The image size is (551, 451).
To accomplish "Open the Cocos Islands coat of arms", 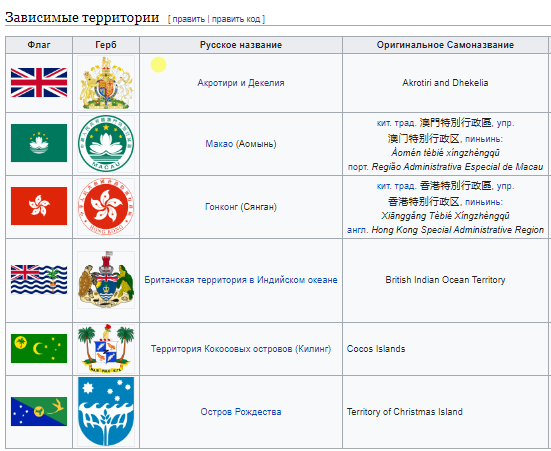I will coord(106,348).
